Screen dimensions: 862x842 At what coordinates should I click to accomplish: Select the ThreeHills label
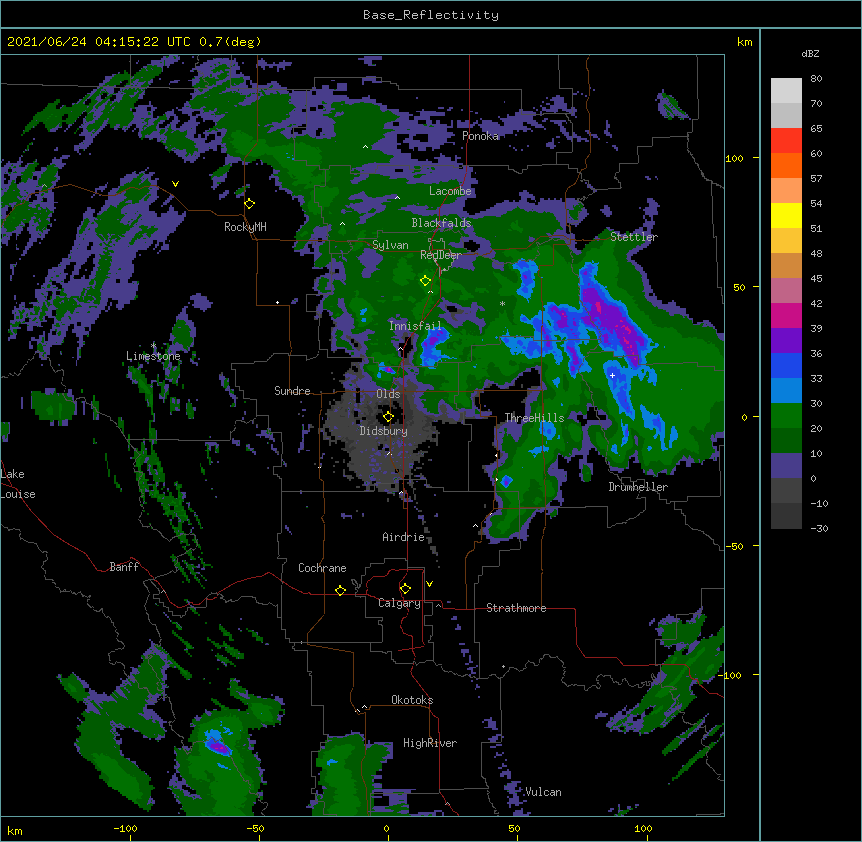[x=534, y=418]
